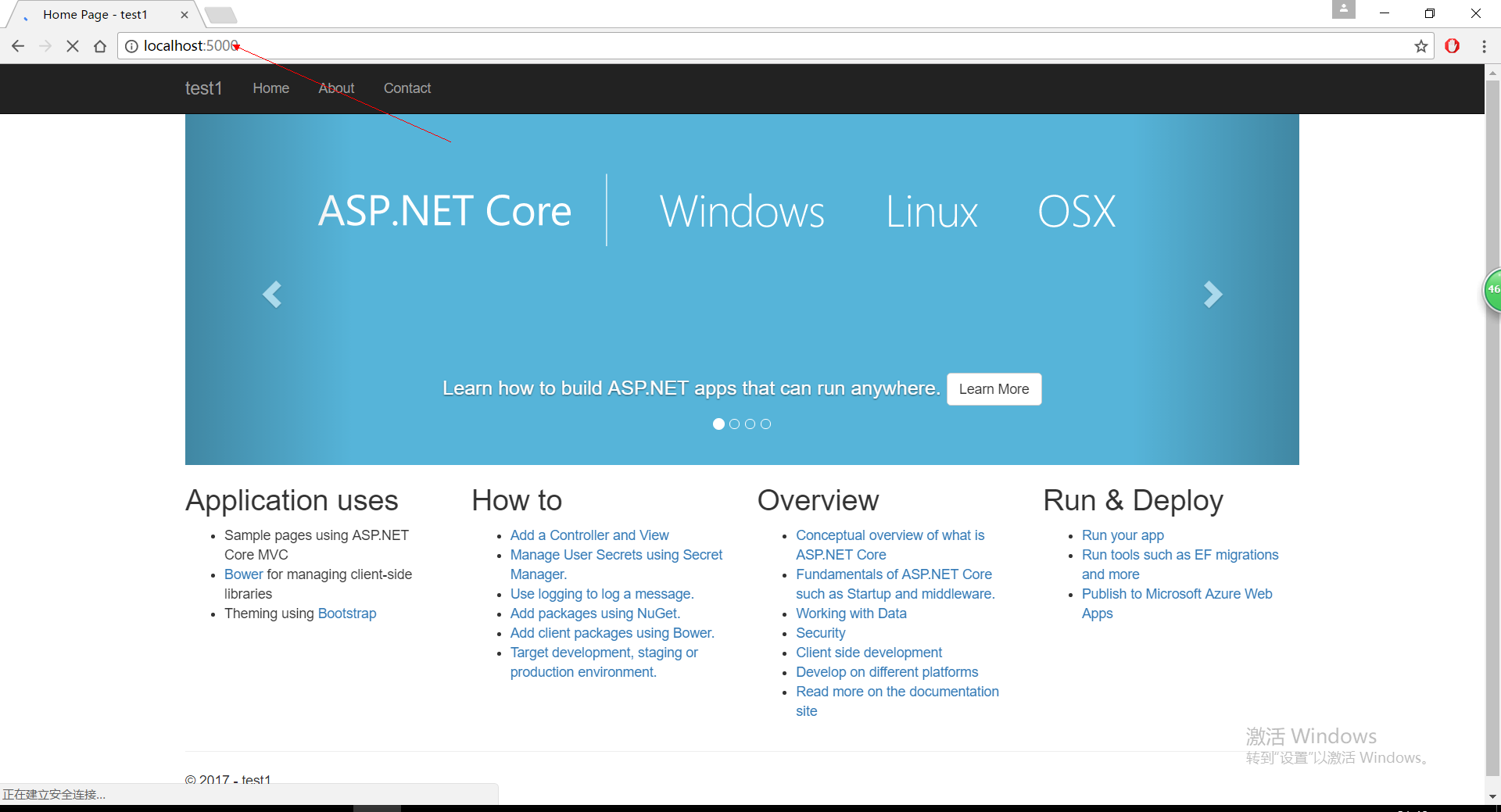Click the page scrollbar down arrow

point(1492,796)
